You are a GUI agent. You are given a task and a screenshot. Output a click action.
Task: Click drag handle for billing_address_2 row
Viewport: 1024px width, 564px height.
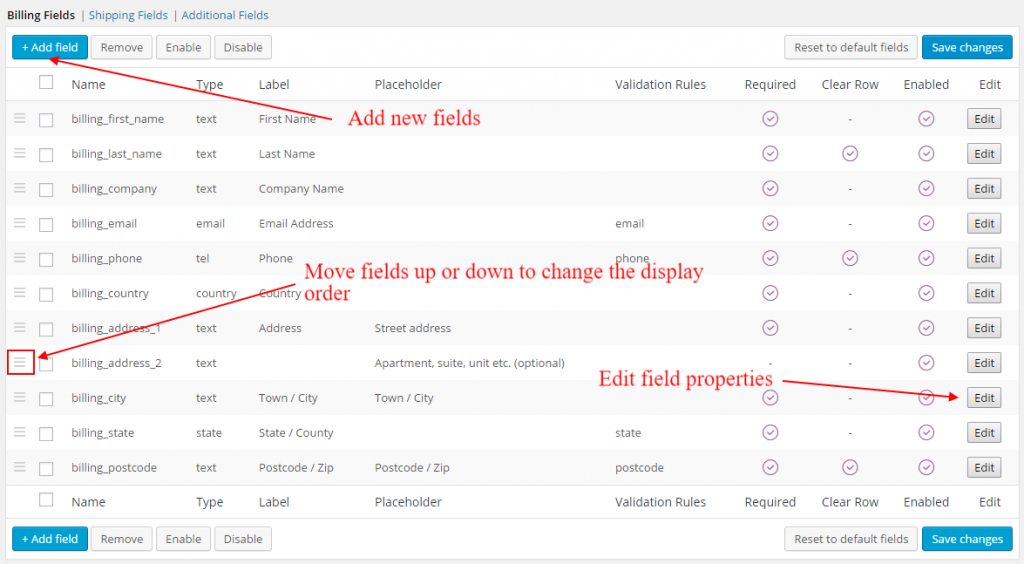(20, 362)
